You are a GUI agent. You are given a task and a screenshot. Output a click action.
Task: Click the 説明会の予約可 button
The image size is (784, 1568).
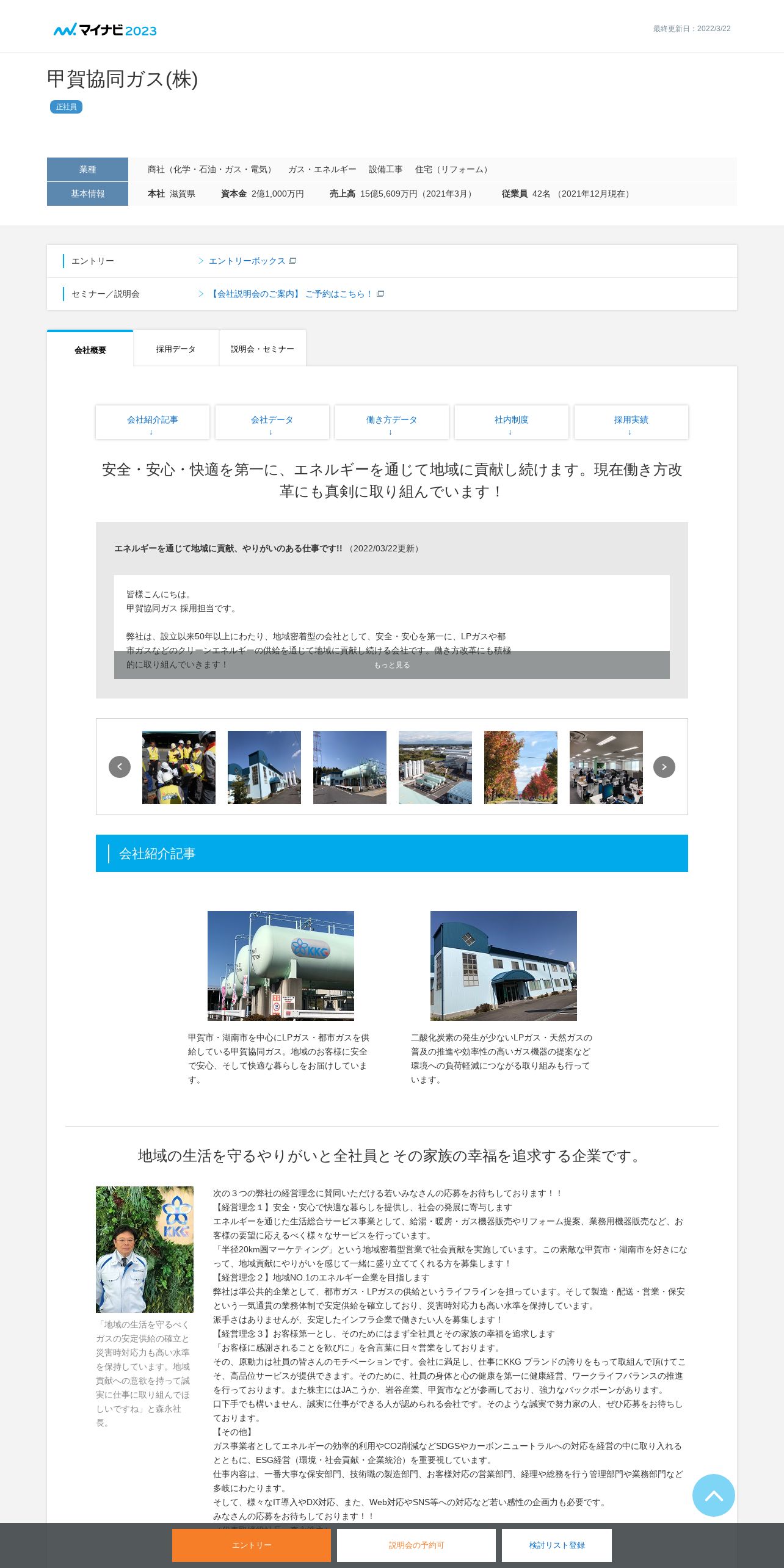pos(416,1545)
